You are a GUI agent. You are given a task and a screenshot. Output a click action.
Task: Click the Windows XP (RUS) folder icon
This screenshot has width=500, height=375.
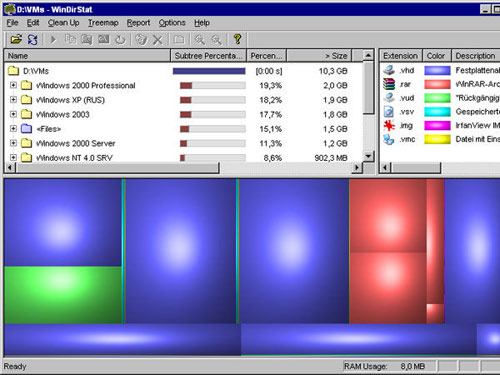coord(26,99)
